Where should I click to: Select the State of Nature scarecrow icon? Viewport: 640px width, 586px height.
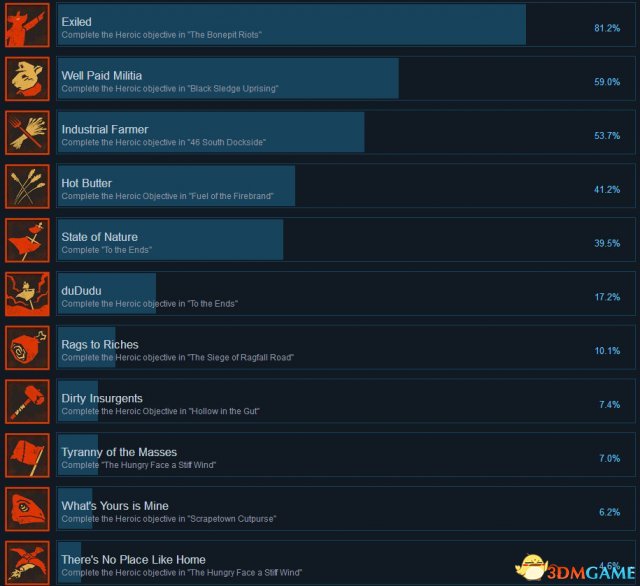[x=27, y=240]
